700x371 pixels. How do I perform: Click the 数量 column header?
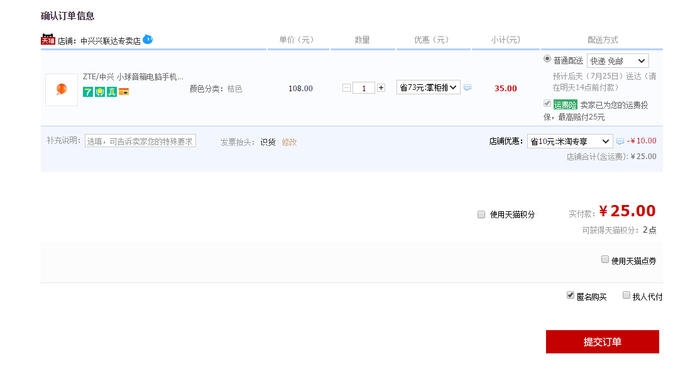[362, 40]
